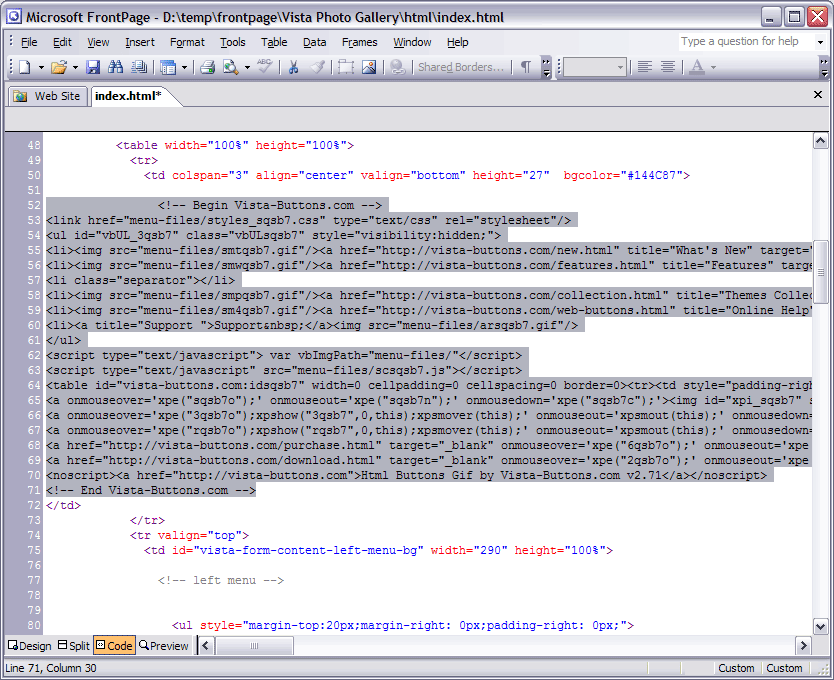Image resolution: width=834 pixels, height=680 pixels.
Task: Click FrontPage title bar application icon
Action: 14,16
